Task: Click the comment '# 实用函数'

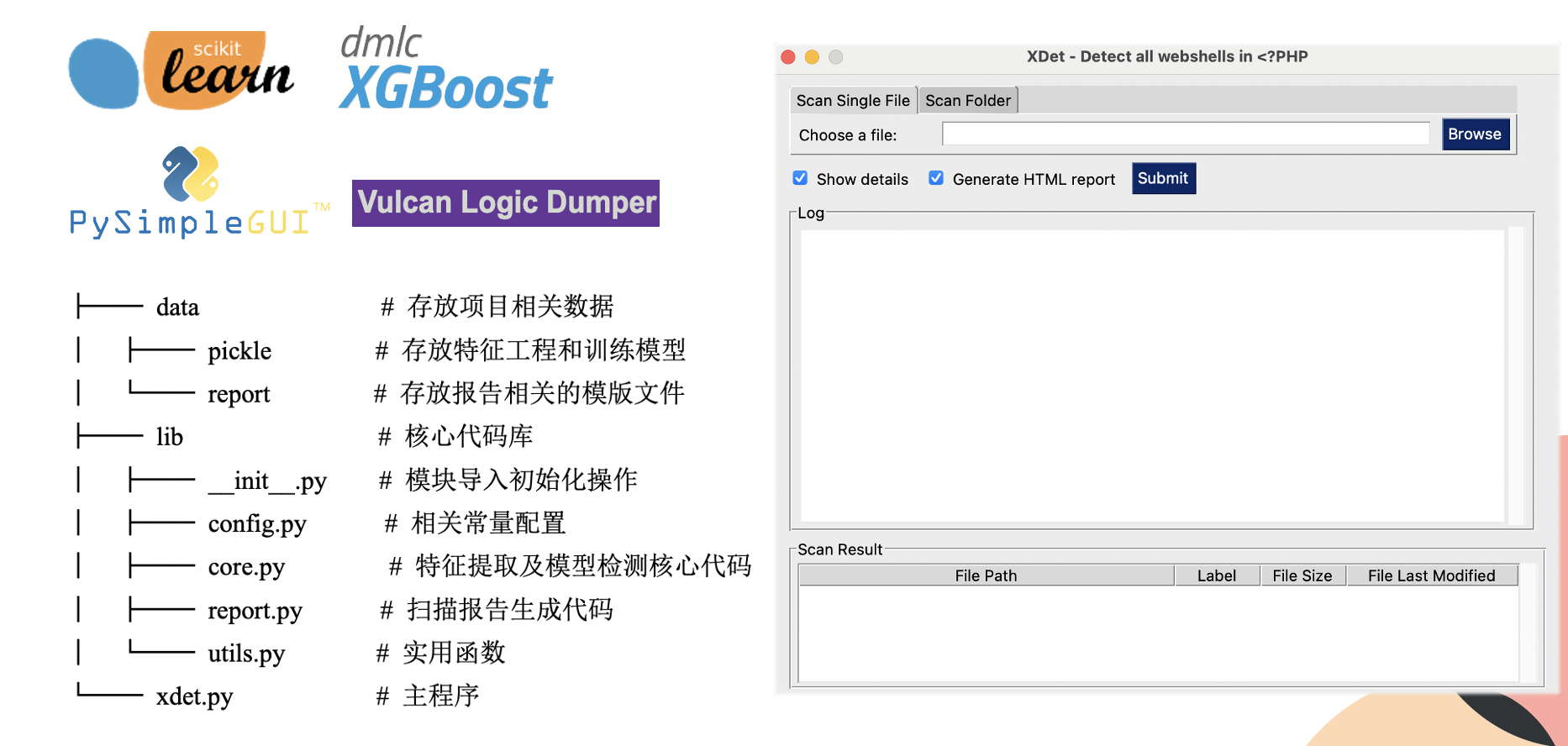Action: (x=440, y=653)
